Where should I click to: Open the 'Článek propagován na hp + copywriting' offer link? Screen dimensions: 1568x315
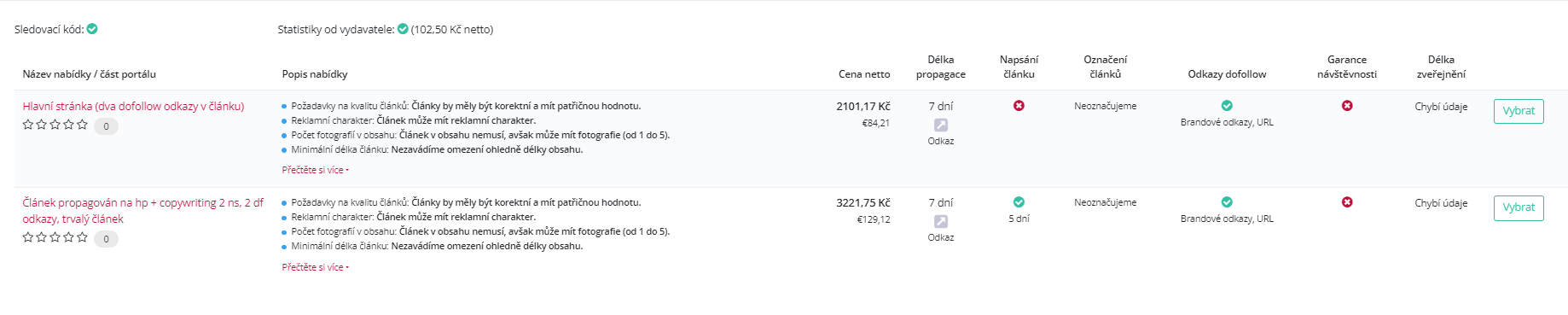[x=143, y=211]
